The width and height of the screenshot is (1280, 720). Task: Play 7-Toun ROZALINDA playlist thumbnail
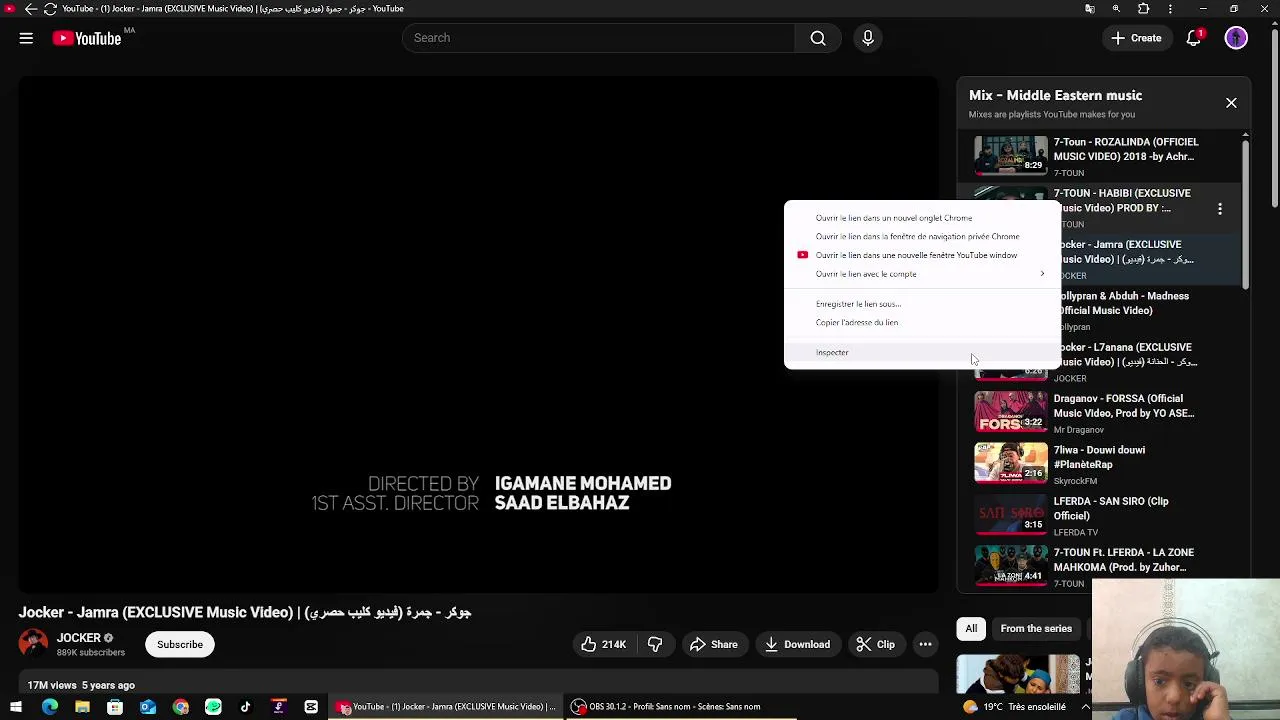coord(1011,156)
